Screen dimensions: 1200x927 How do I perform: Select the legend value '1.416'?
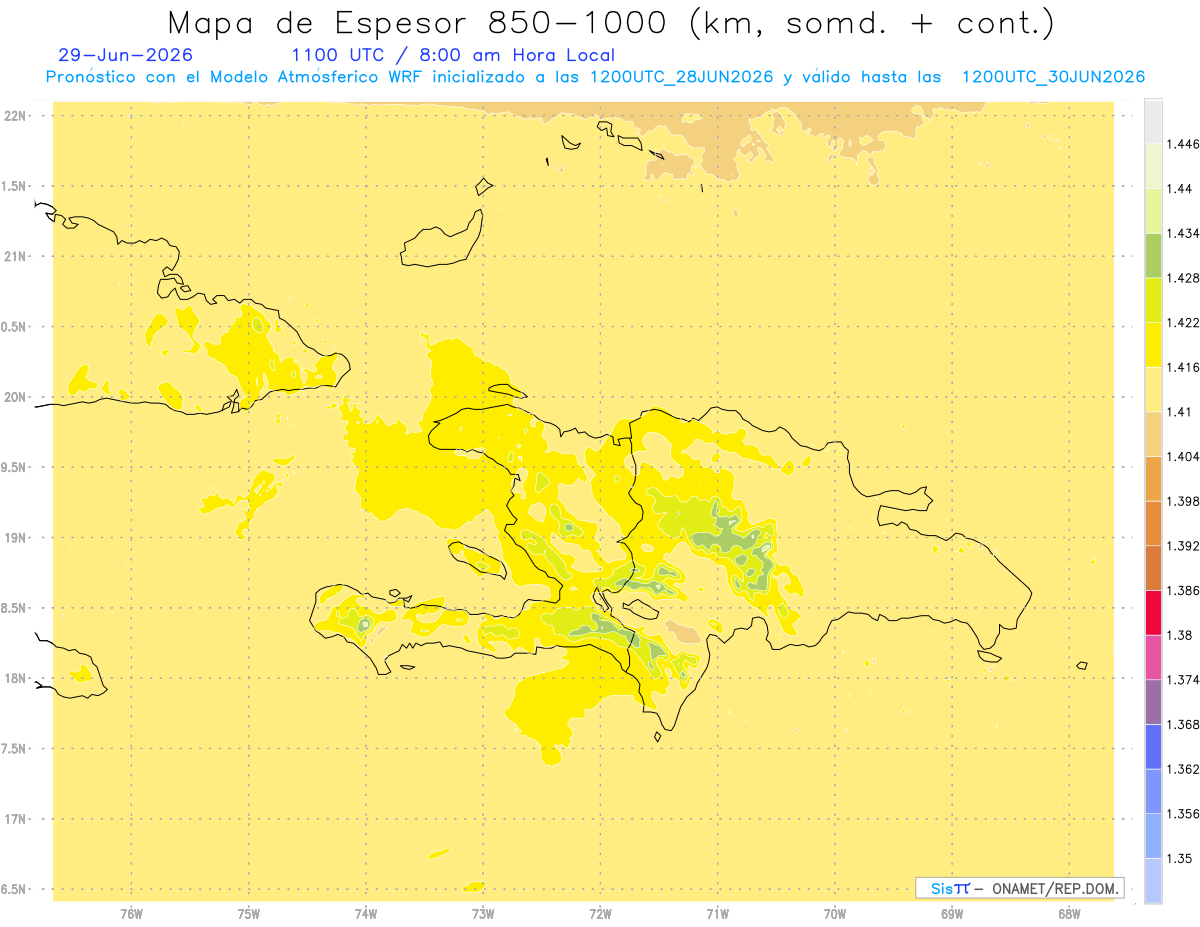1183,367
